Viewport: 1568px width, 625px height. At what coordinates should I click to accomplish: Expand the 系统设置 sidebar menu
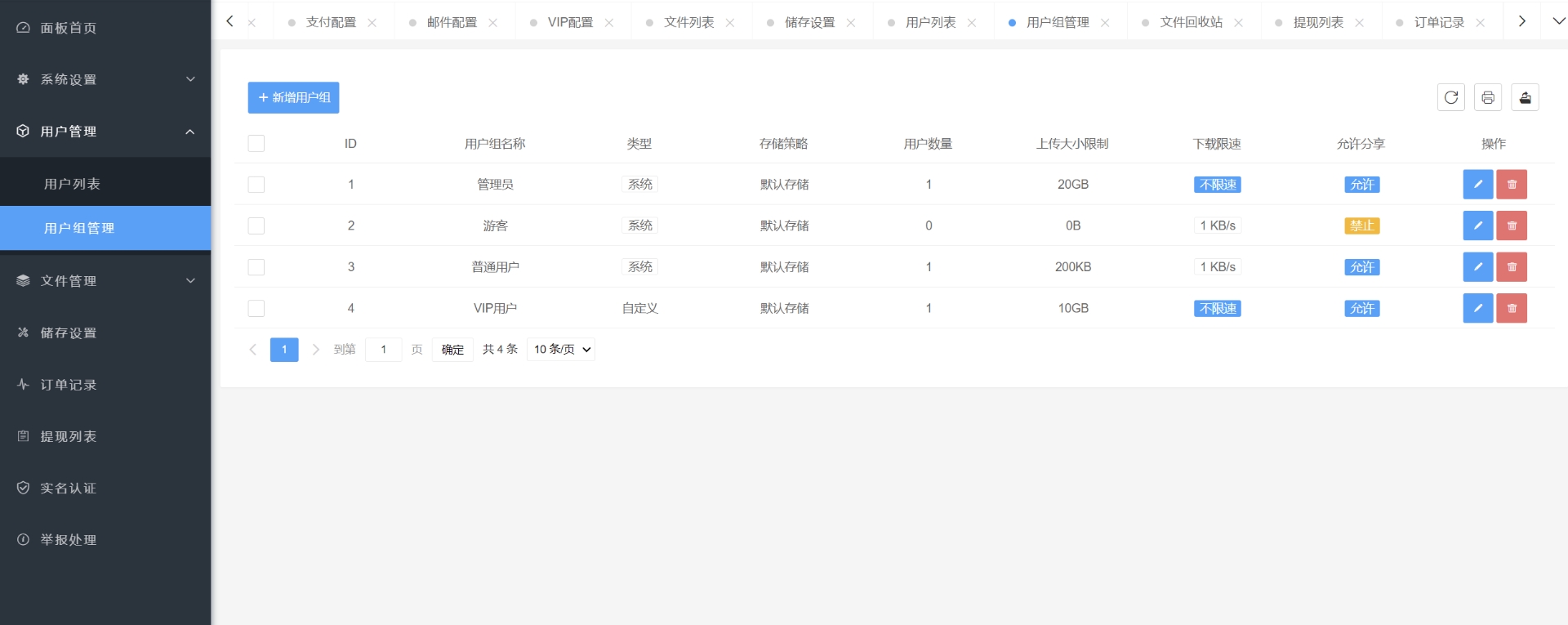pyautogui.click(x=105, y=79)
